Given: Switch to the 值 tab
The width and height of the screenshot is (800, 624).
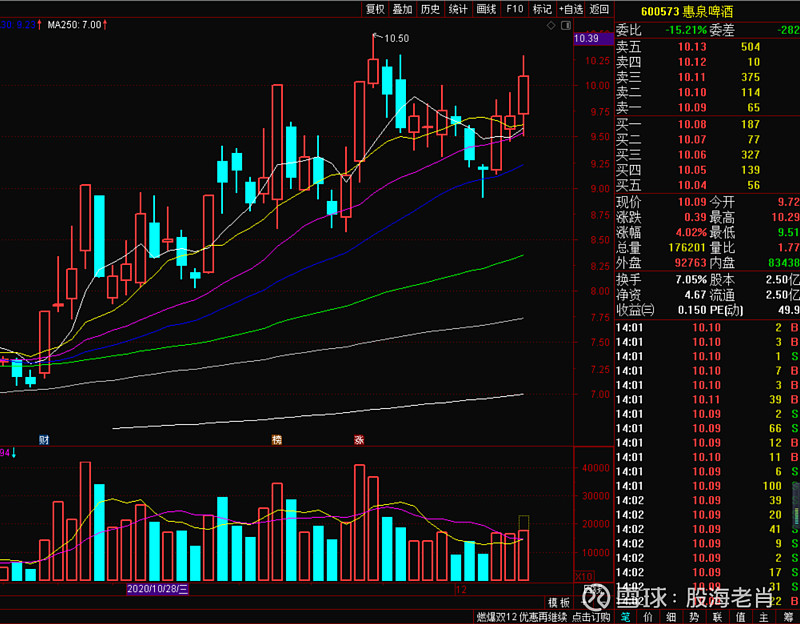Looking at the screenshot, I should [740, 617].
